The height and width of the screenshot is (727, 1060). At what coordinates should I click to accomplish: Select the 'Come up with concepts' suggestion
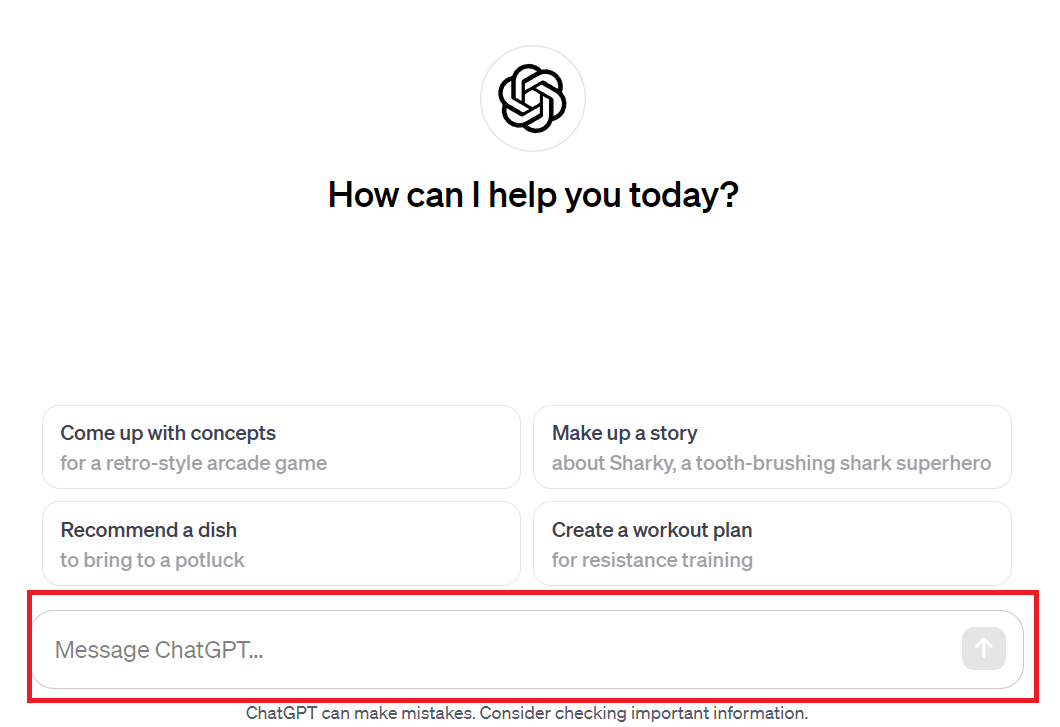click(x=281, y=447)
